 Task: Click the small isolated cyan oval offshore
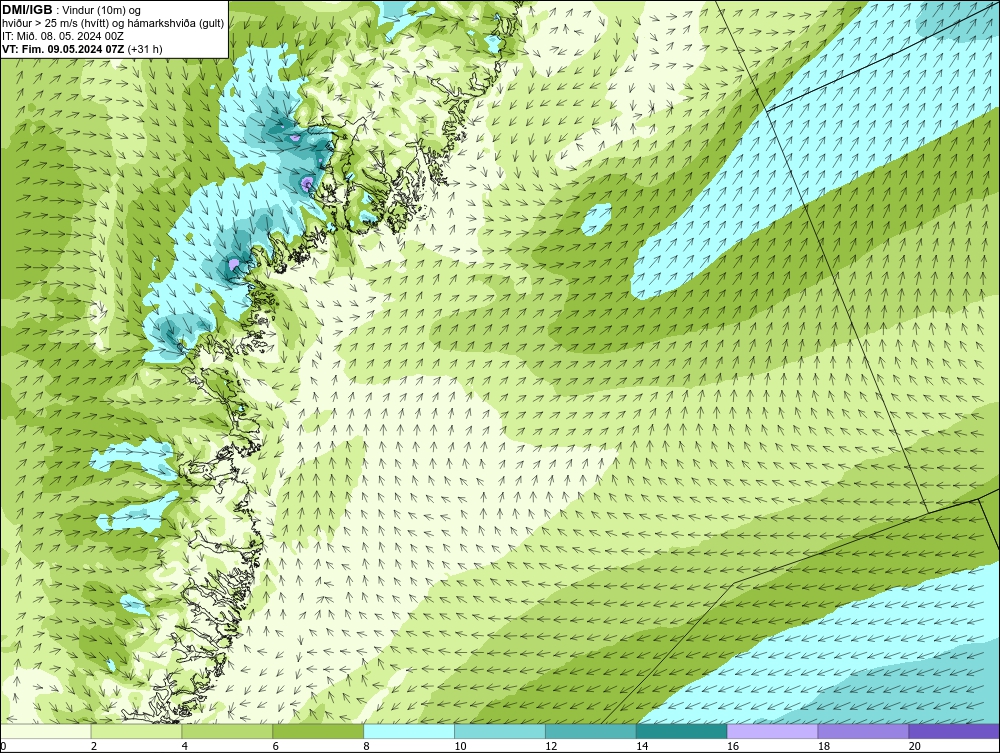[596, 219]
